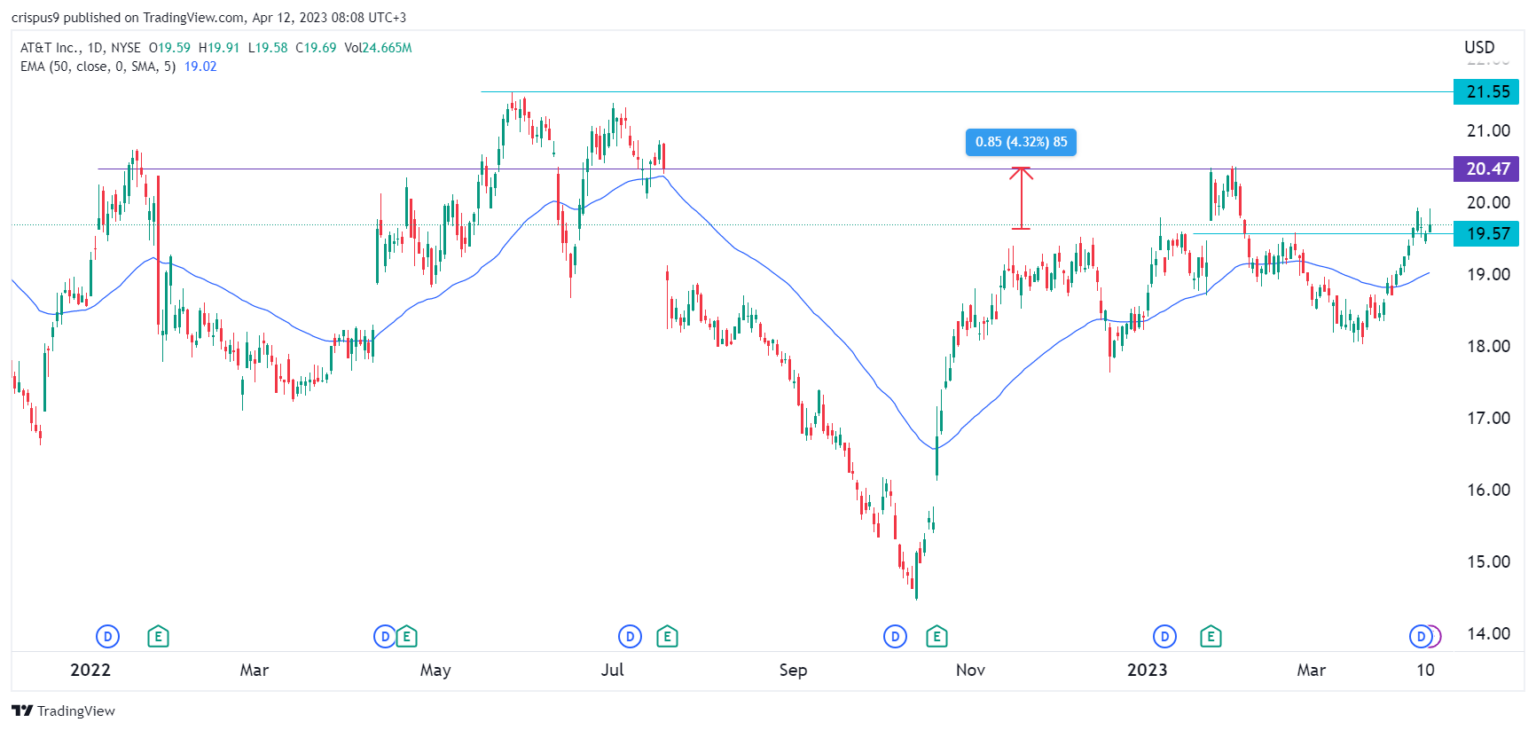This screenshot has height=730, width=1536.
Task: Open the earnings E marker right after Jul
Action: [x=667, y=635]
